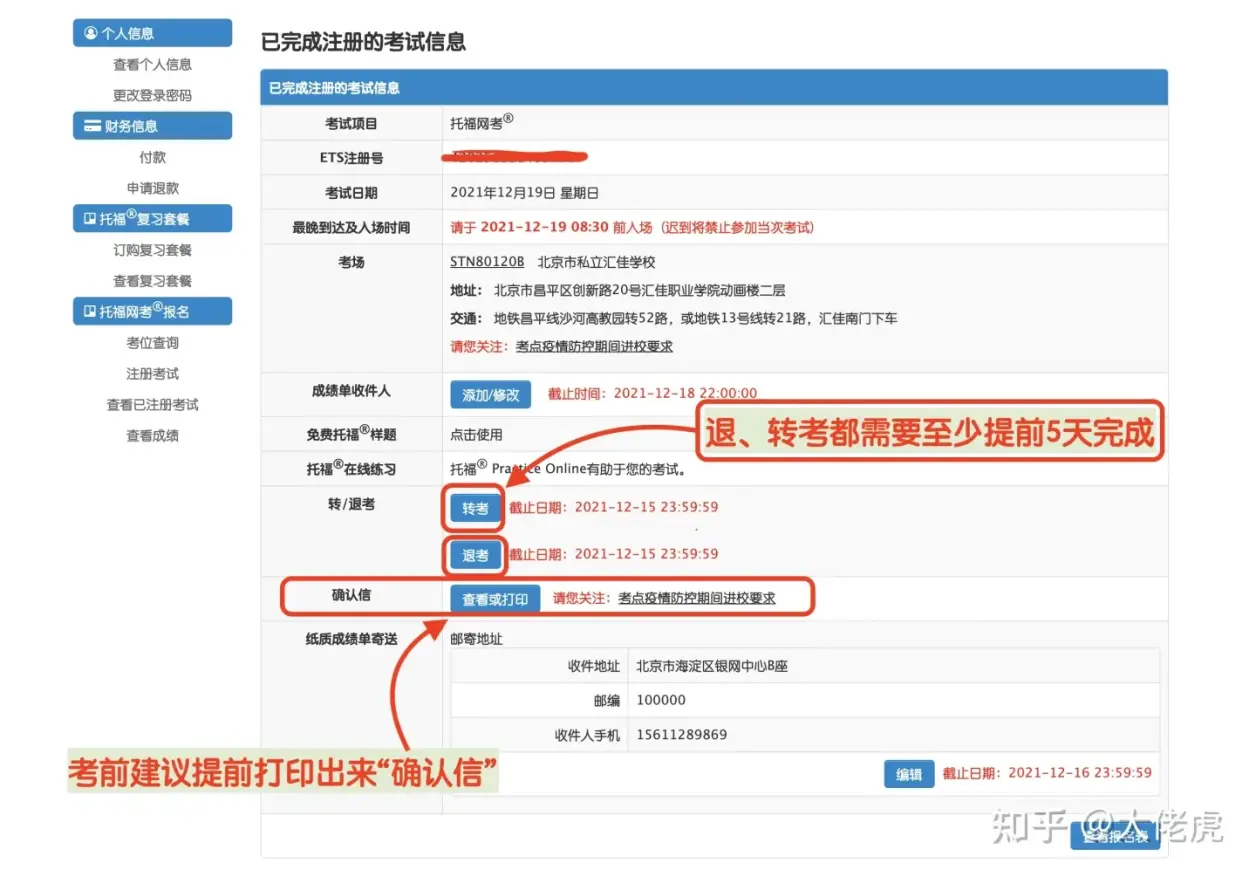
Task: Click the 编辑 mailing address button
Action: [908, 774]
